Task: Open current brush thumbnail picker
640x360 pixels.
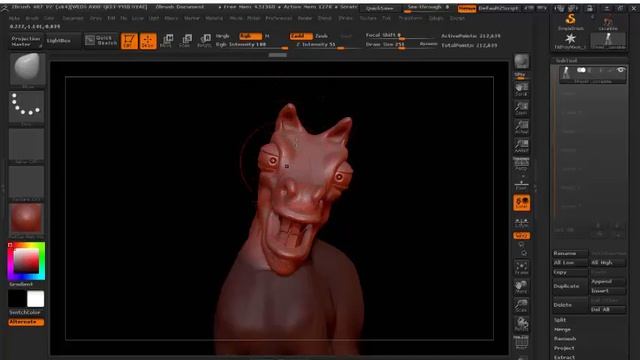Action: point(27,69)
